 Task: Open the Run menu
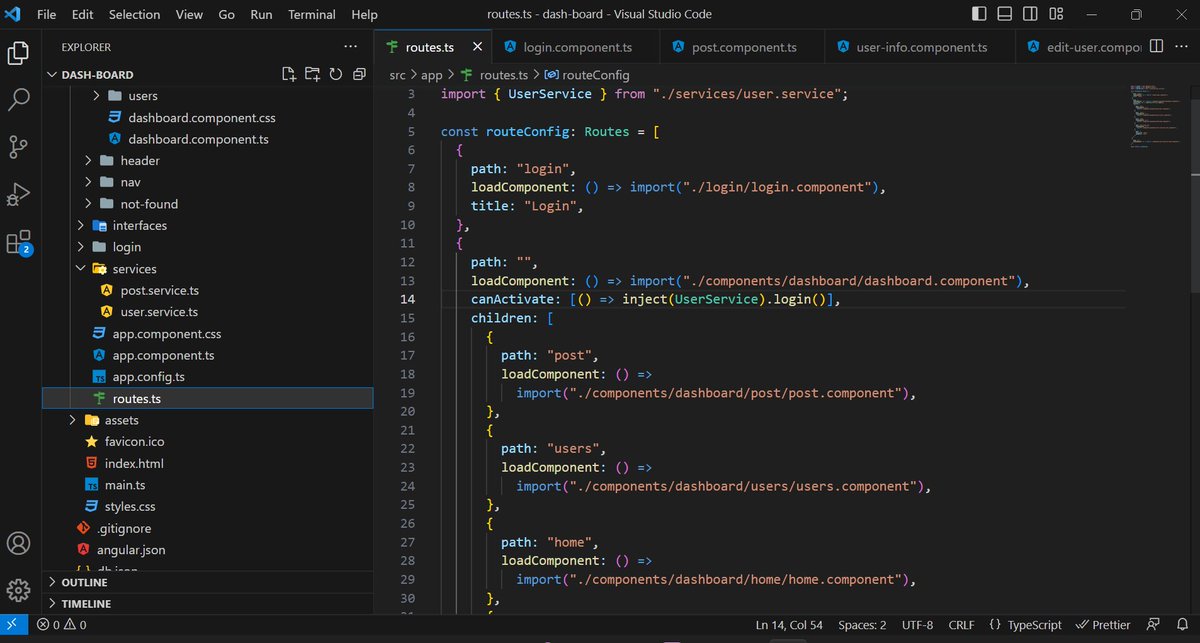(x=261, y=15)
